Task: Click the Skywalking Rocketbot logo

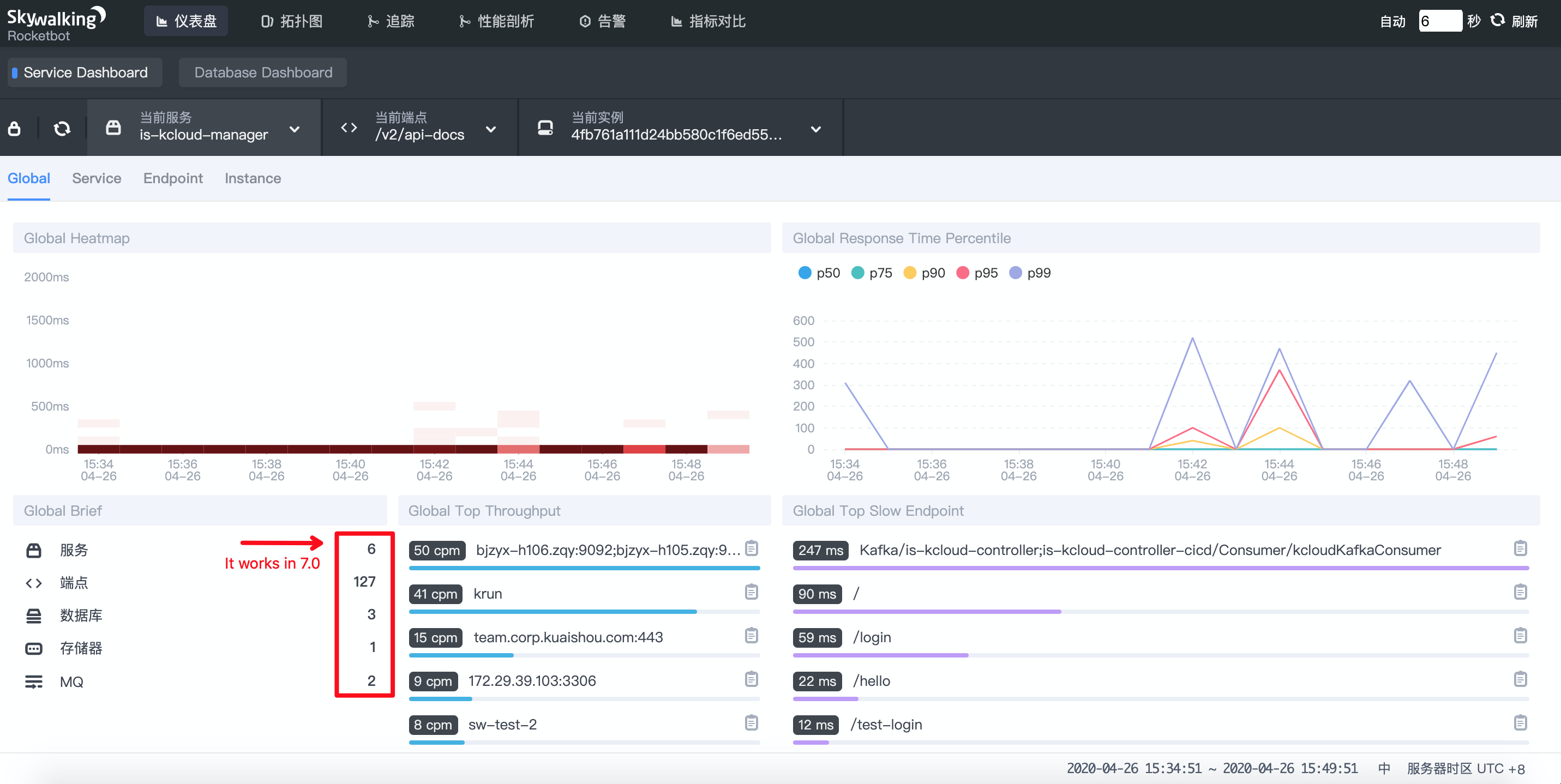Action: pyautogui.click(x=56, y=24)
